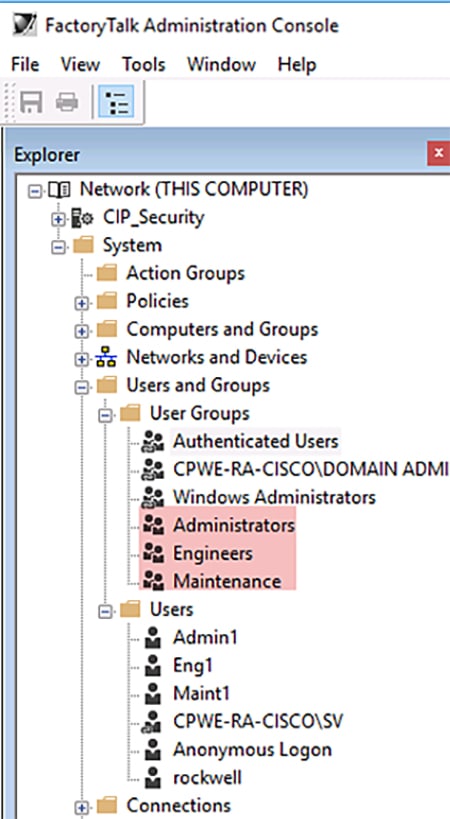Collapse the User Groups folder
Screen dimensions: 450x819
point(105,416)
